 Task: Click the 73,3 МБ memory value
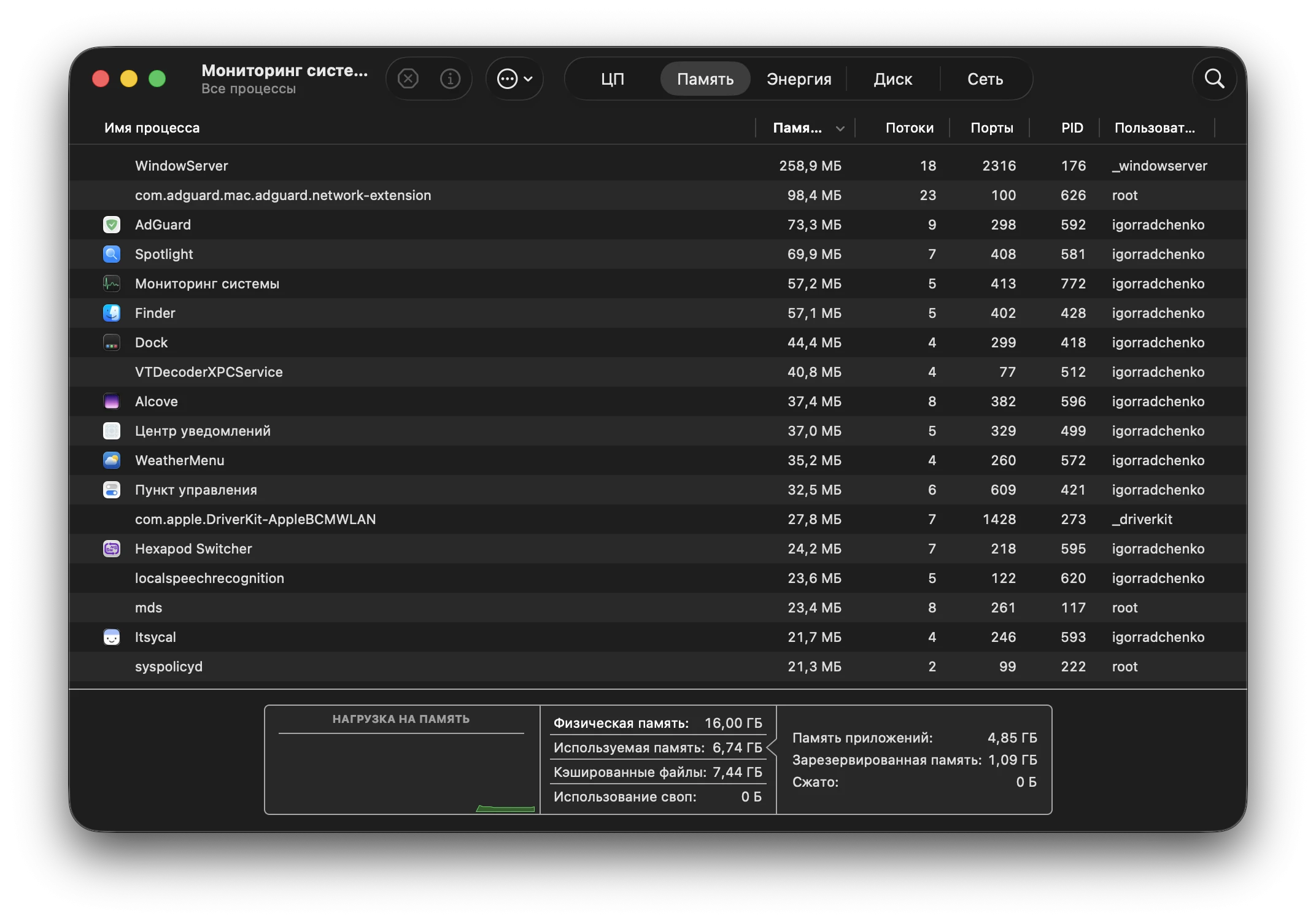click(x=815, y=225)
